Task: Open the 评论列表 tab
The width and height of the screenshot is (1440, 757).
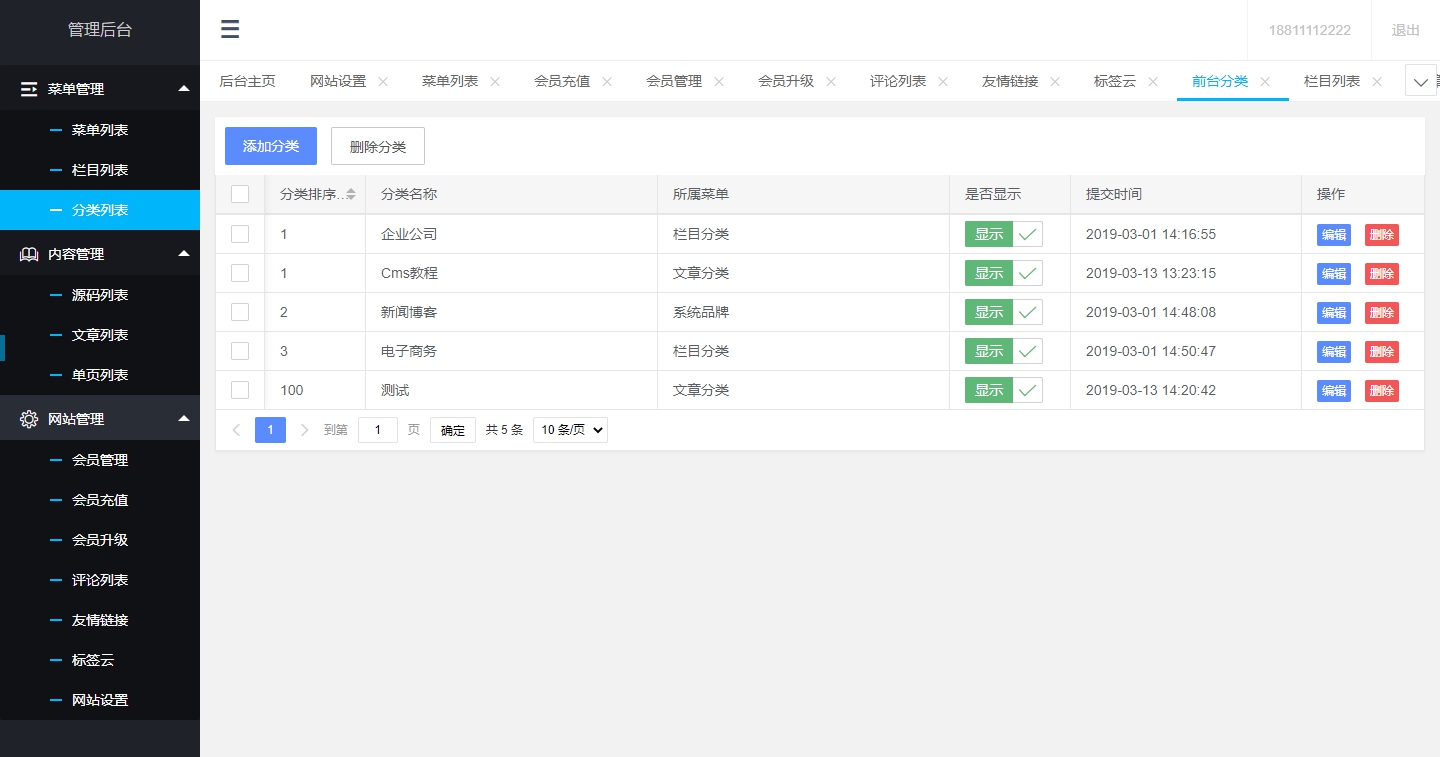Action: (x=897, y=81)
